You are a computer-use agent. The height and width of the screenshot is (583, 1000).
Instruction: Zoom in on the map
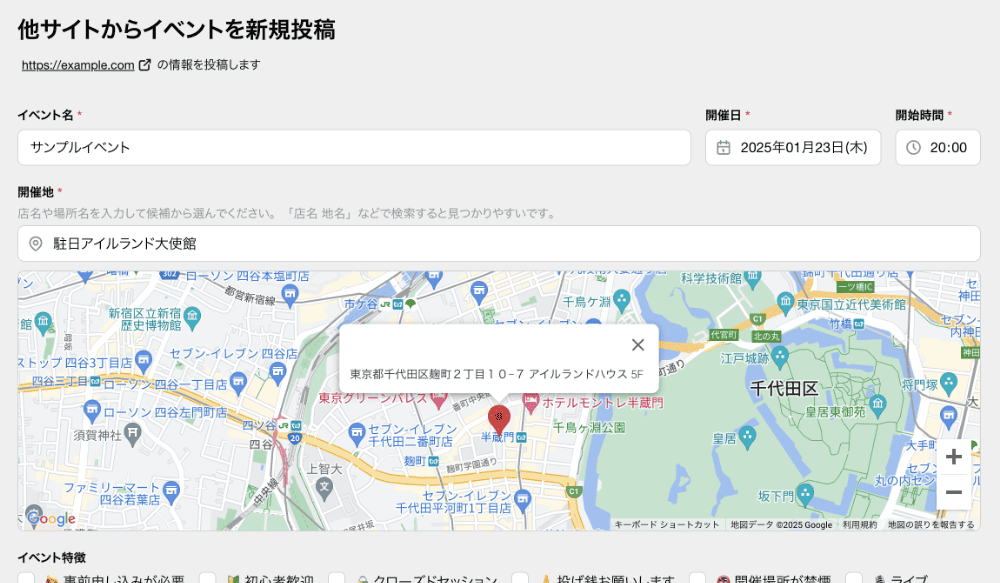click(x=953, y=457)
